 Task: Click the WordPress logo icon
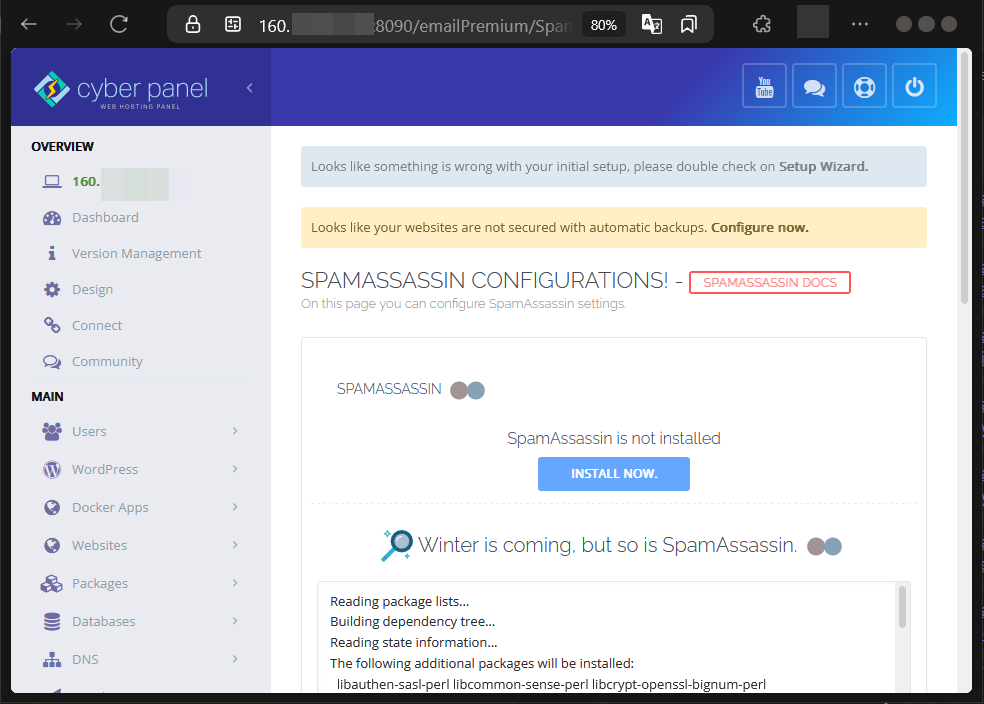pos(52,469)
